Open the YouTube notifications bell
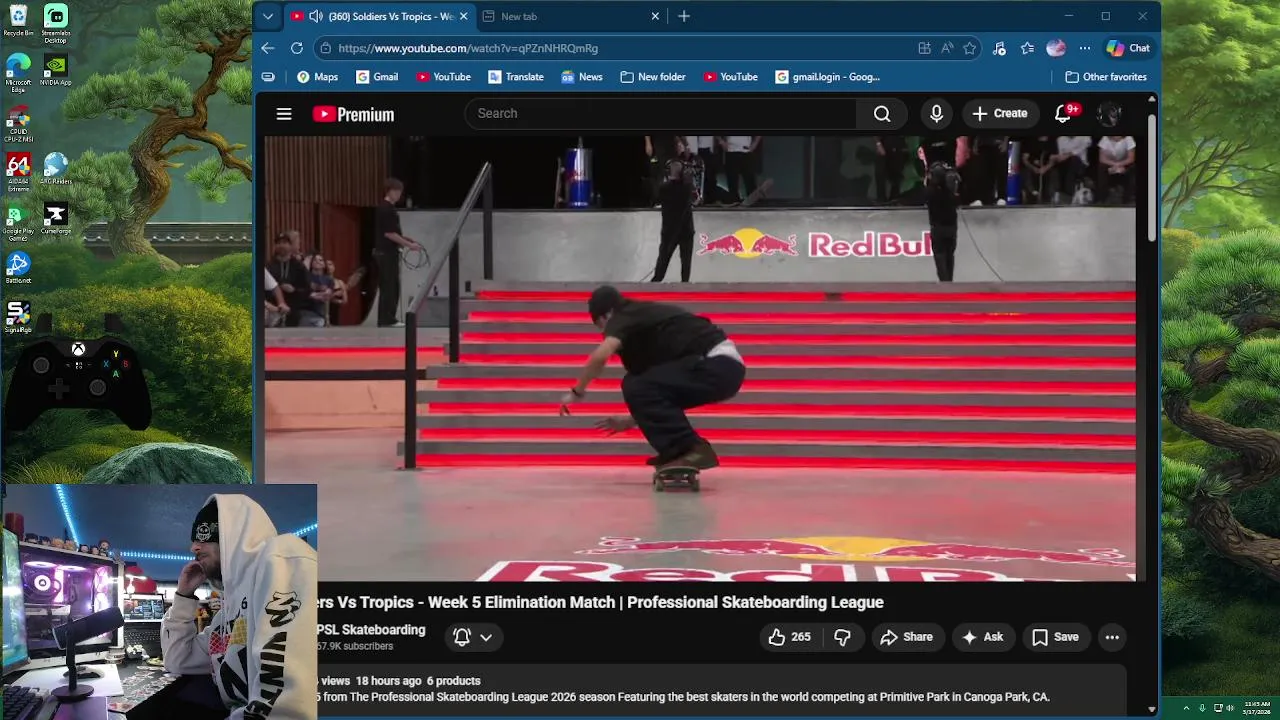 (1063, 114)
